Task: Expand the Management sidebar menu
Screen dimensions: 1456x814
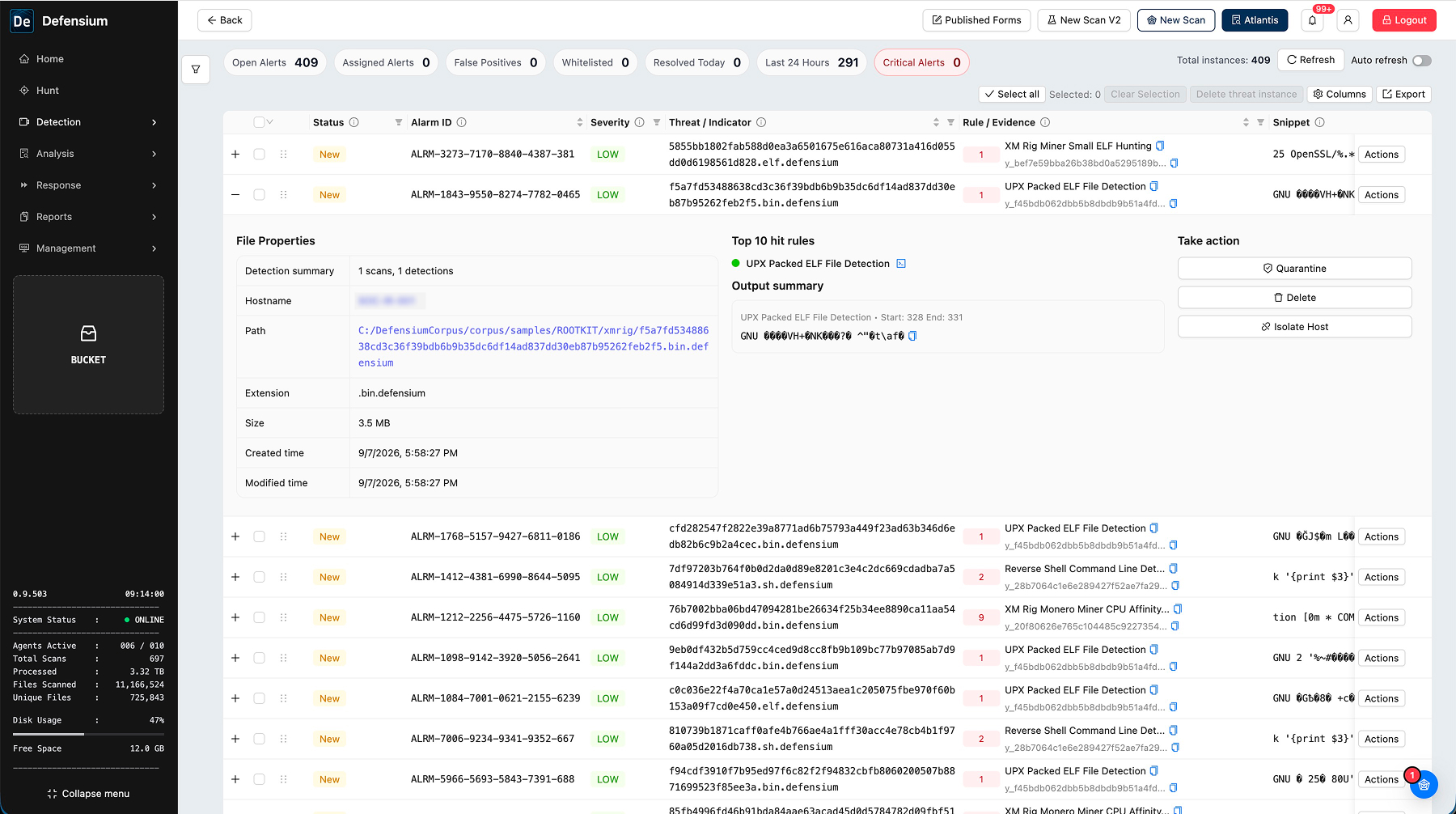Action: click(x=88, y=248)
